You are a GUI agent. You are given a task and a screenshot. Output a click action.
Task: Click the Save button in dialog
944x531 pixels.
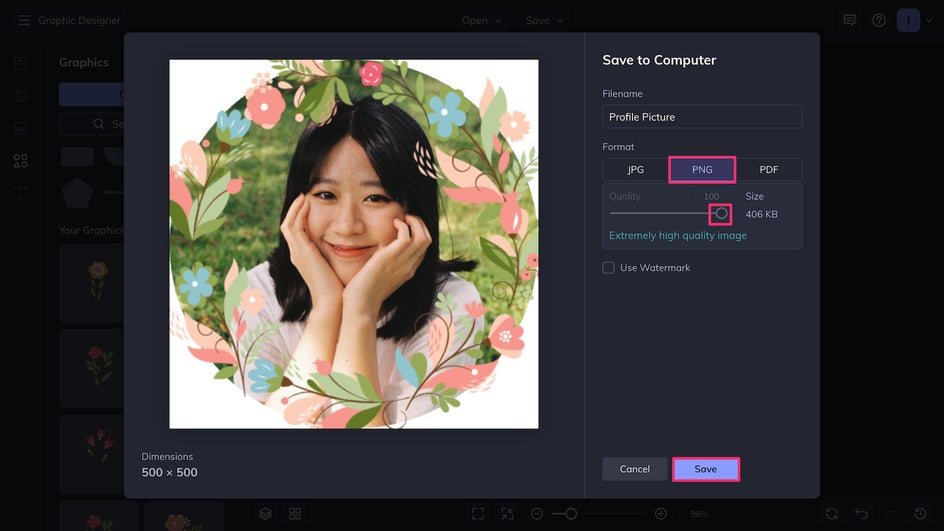(x=706, y=469)
